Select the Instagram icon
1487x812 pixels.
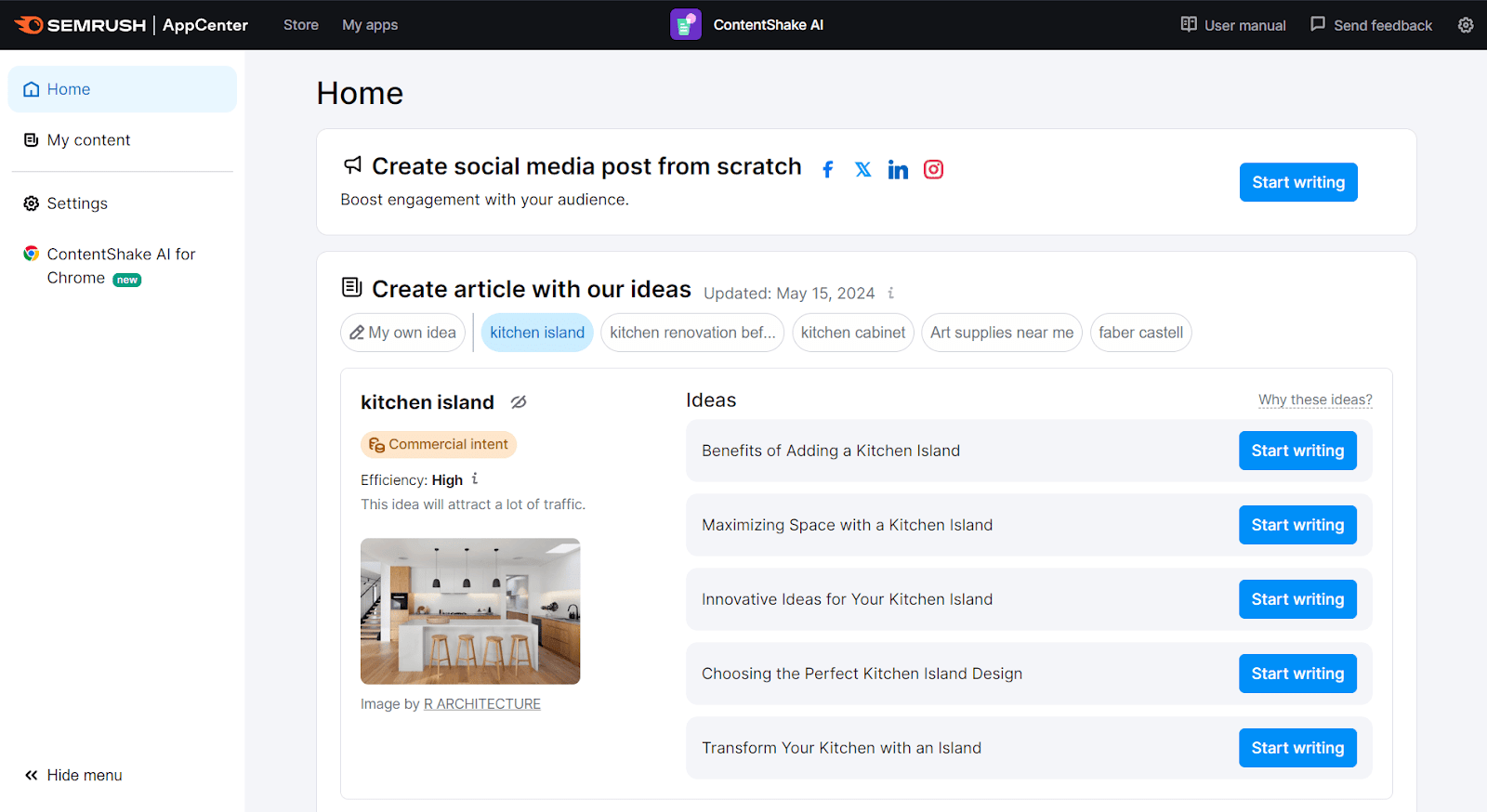(933, 169)
